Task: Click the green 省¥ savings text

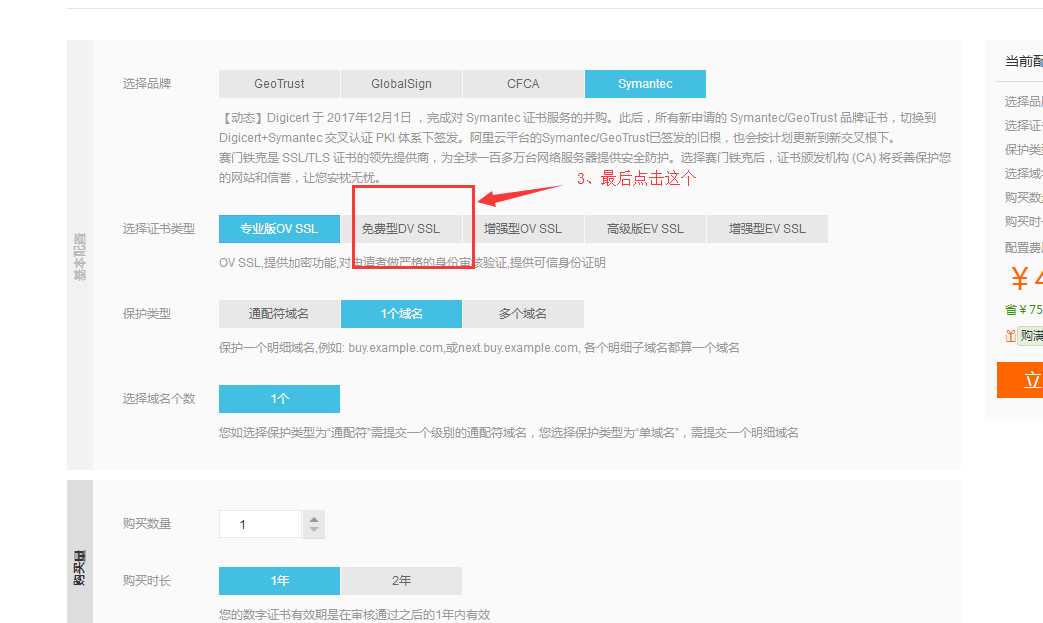Action: (x=1024, y=310)
